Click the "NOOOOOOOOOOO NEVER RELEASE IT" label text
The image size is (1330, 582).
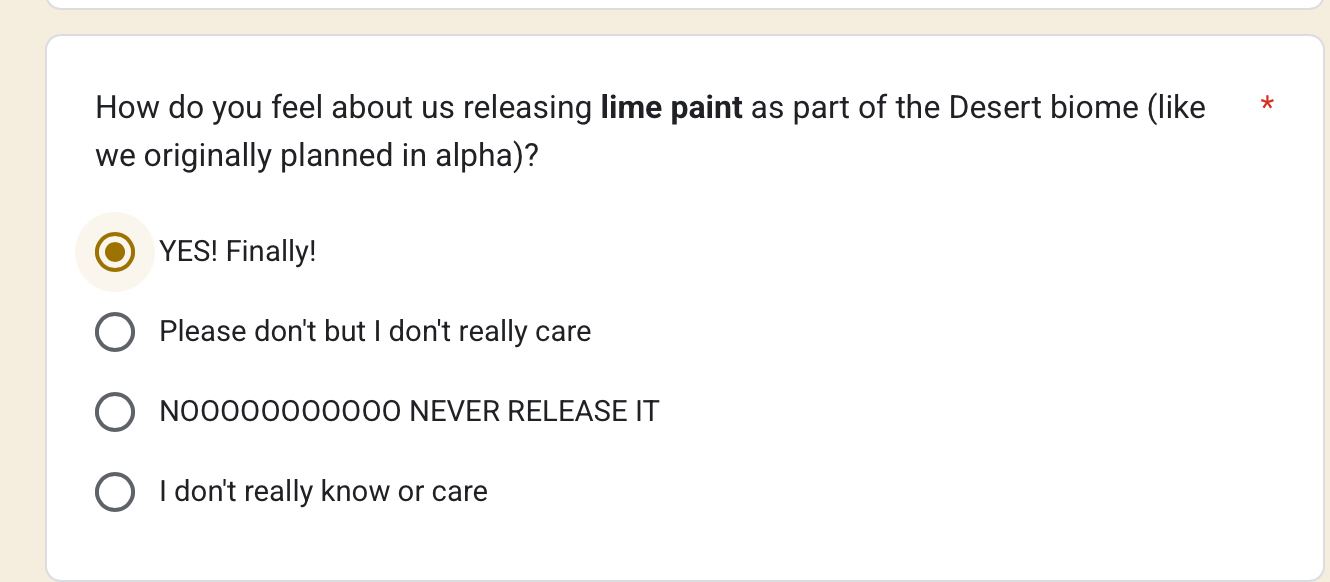pyautogui.click(x=409, y=412)
